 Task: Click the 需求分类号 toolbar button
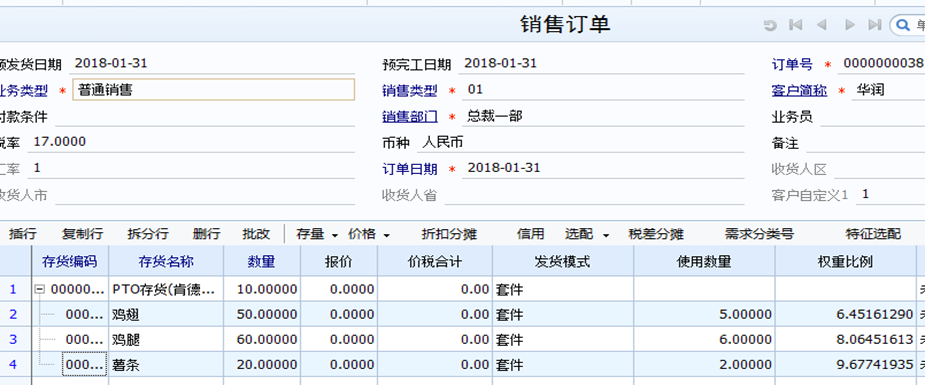click(x=759, y=234)
